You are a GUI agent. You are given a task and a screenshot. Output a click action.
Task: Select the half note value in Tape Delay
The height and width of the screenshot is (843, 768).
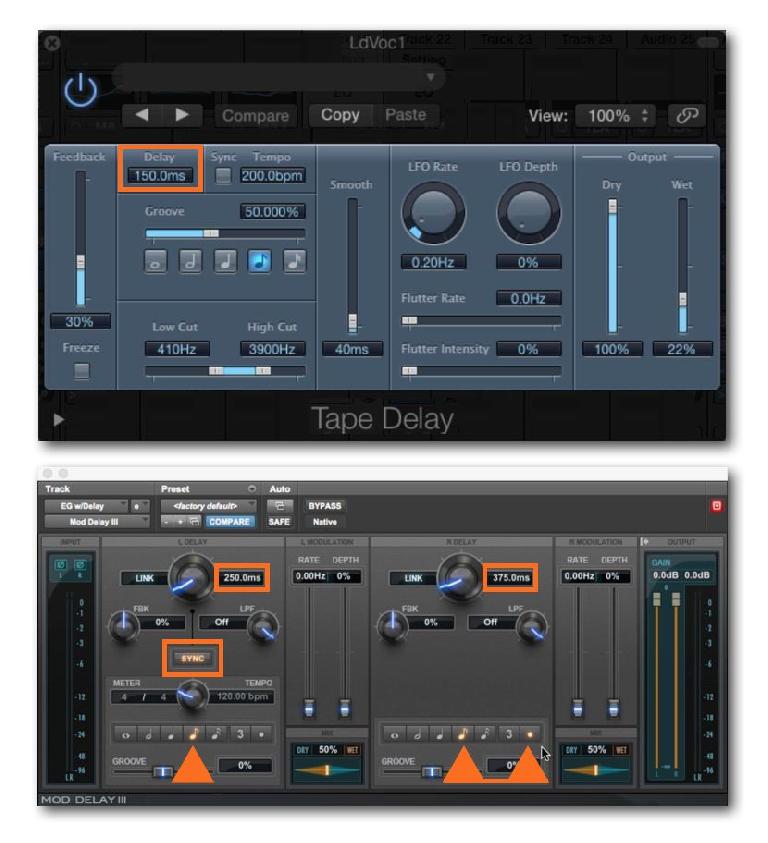tap(190, 261)
